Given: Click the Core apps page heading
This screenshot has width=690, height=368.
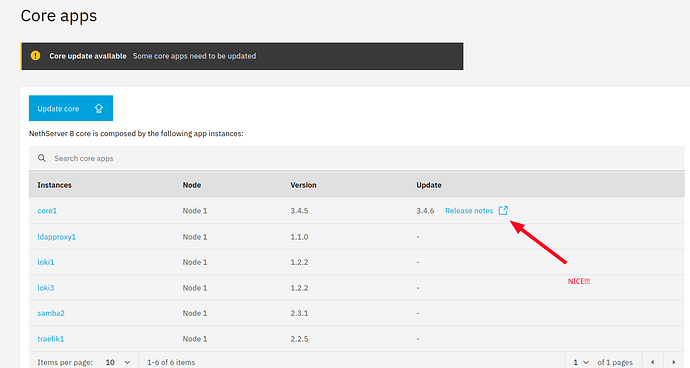Looking at the screenshot, I should (59, 16).
